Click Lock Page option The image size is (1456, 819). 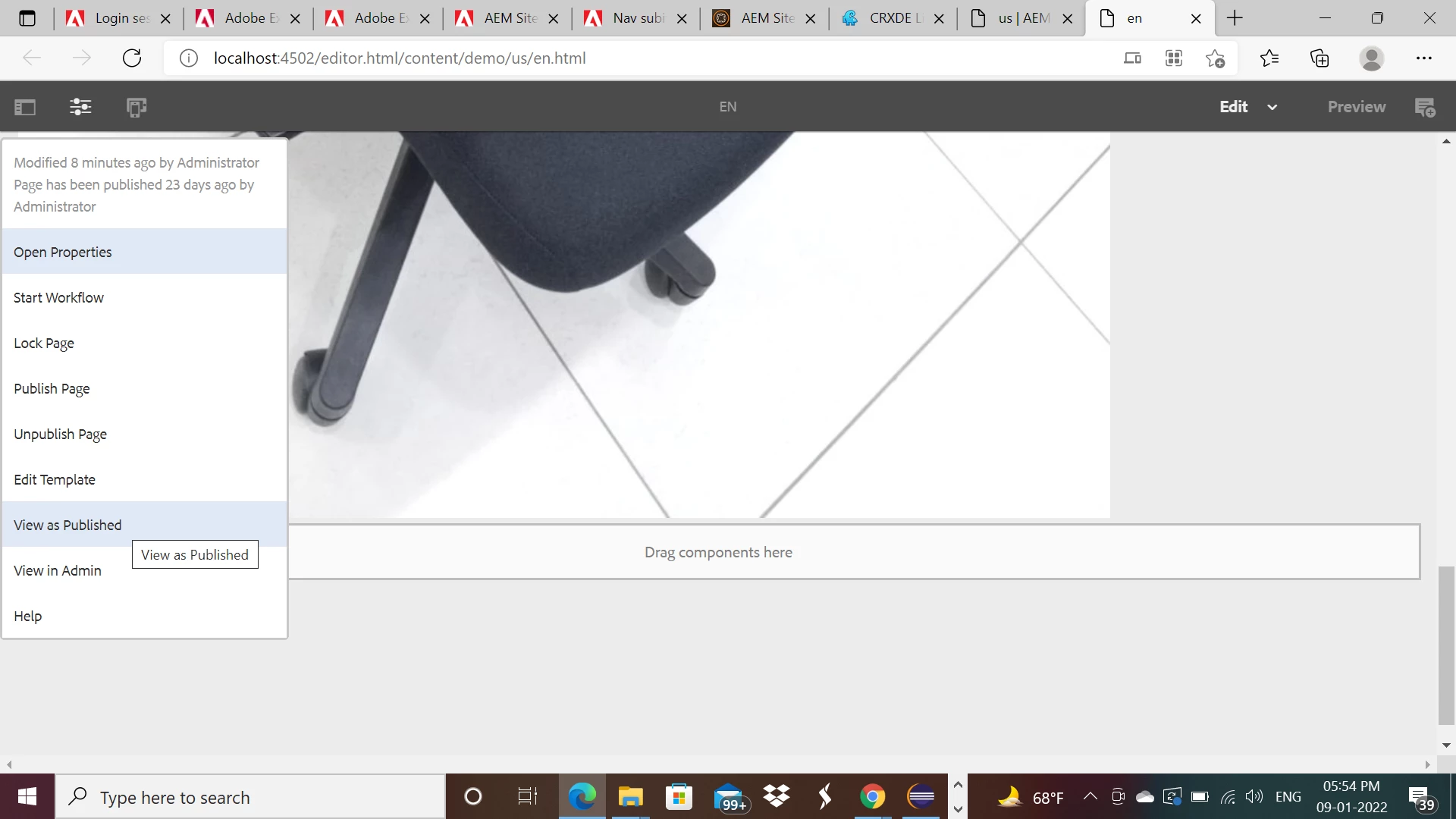(x=44, y=343)
